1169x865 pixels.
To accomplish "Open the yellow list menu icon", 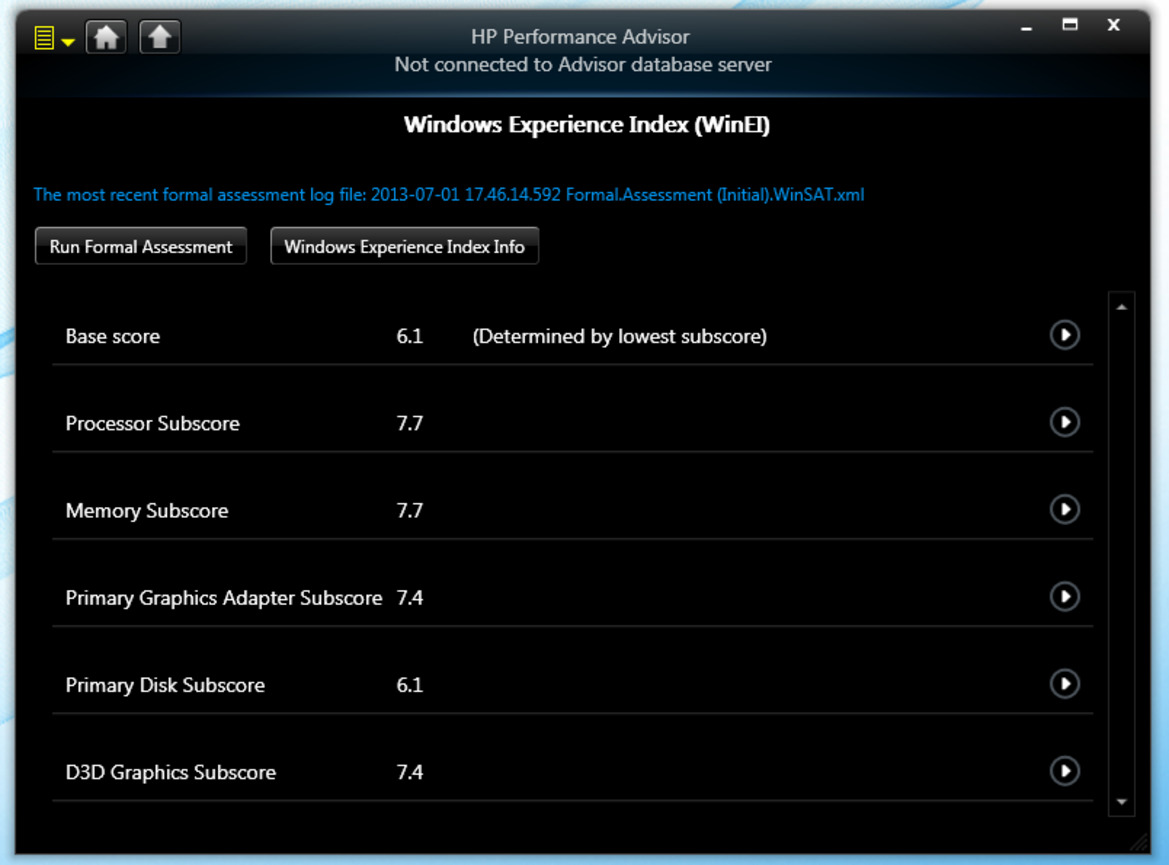I will click(x=44, y=37).
